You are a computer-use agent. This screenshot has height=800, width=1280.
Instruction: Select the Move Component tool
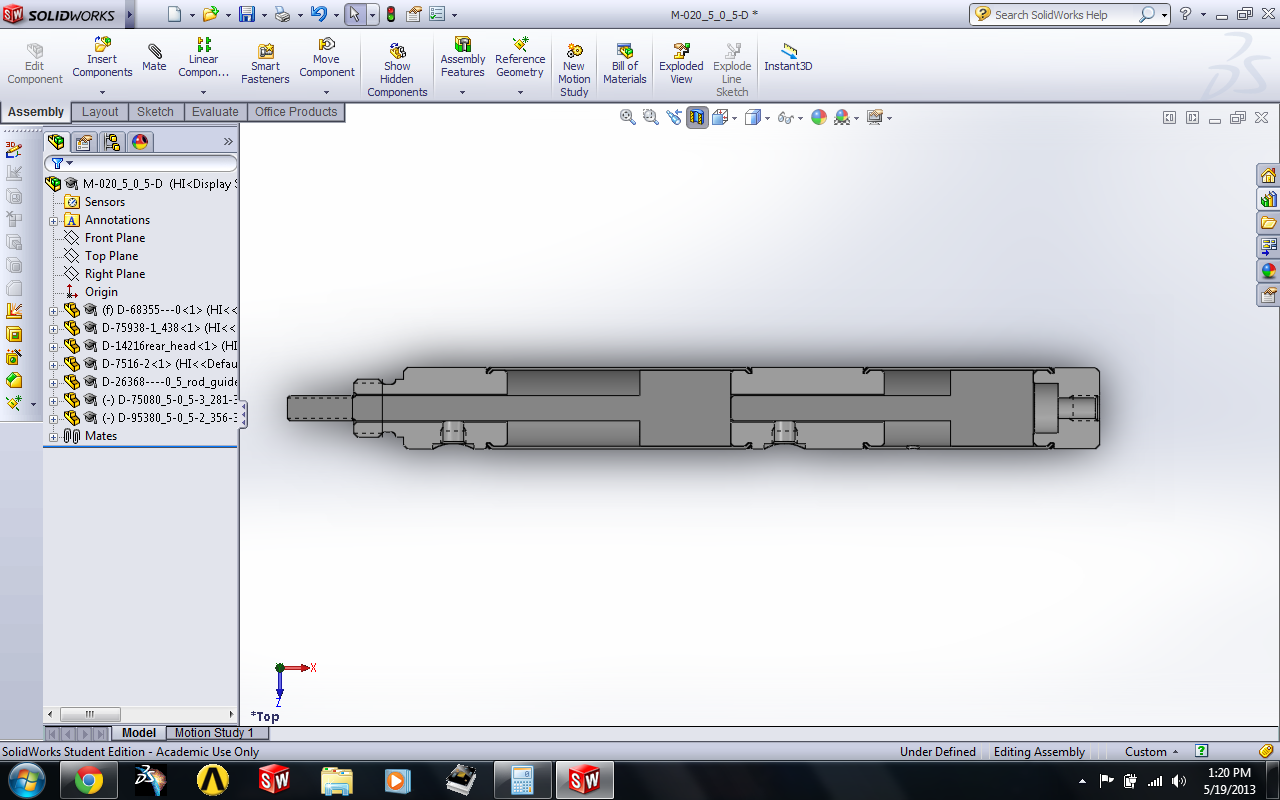click(x=327, y=58)
